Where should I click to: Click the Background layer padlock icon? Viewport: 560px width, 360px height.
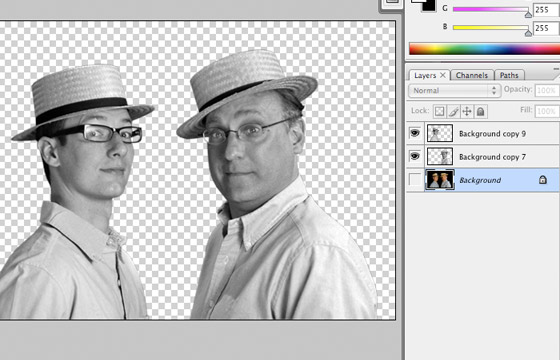[542, 180]
